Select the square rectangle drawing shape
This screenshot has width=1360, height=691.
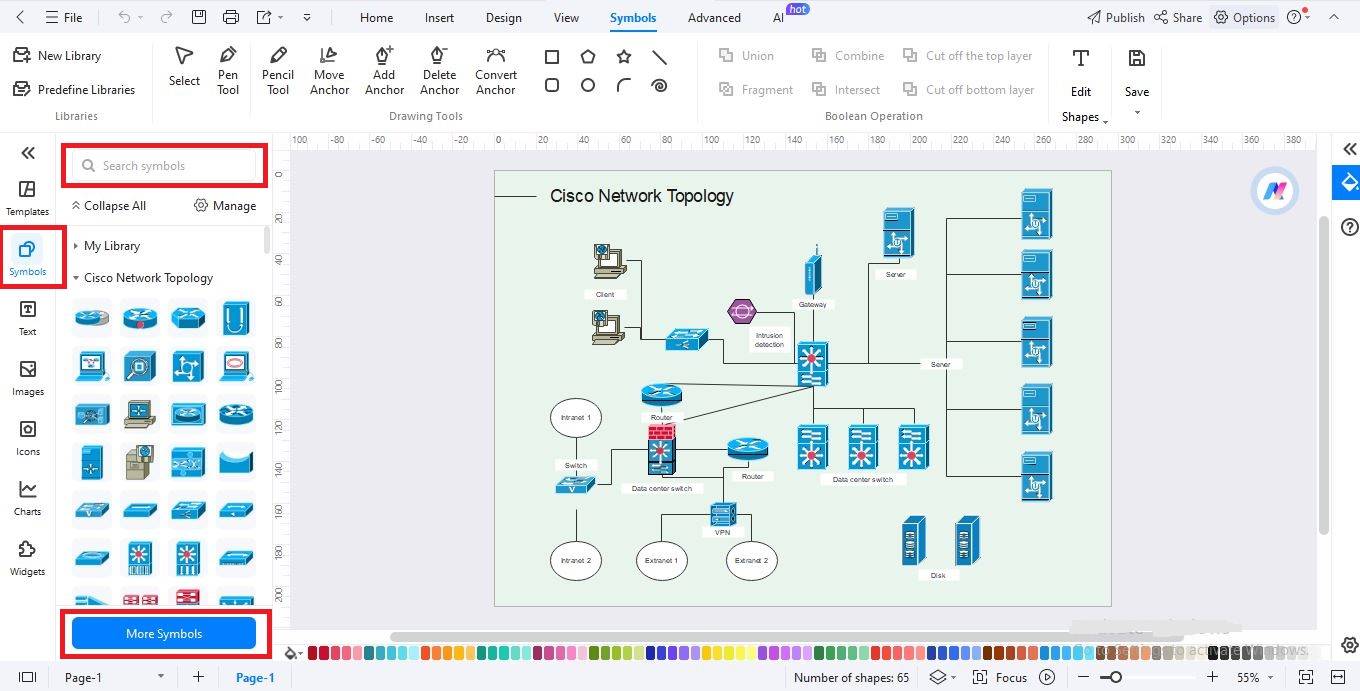pos(552,57)
